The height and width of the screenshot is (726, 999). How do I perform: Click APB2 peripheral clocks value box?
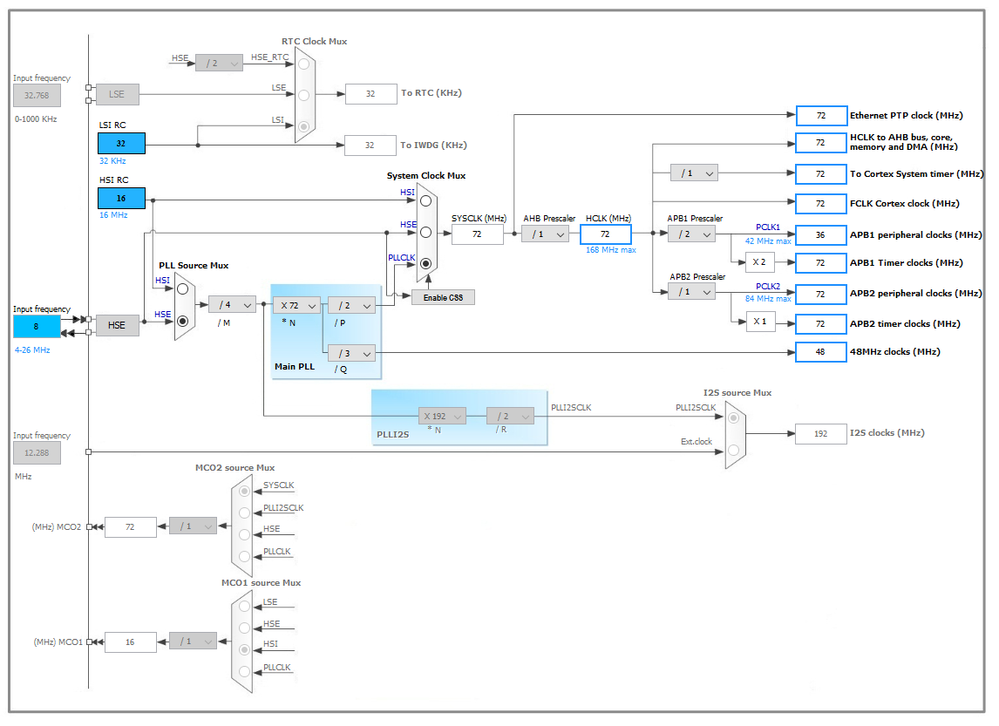[821, 294]
